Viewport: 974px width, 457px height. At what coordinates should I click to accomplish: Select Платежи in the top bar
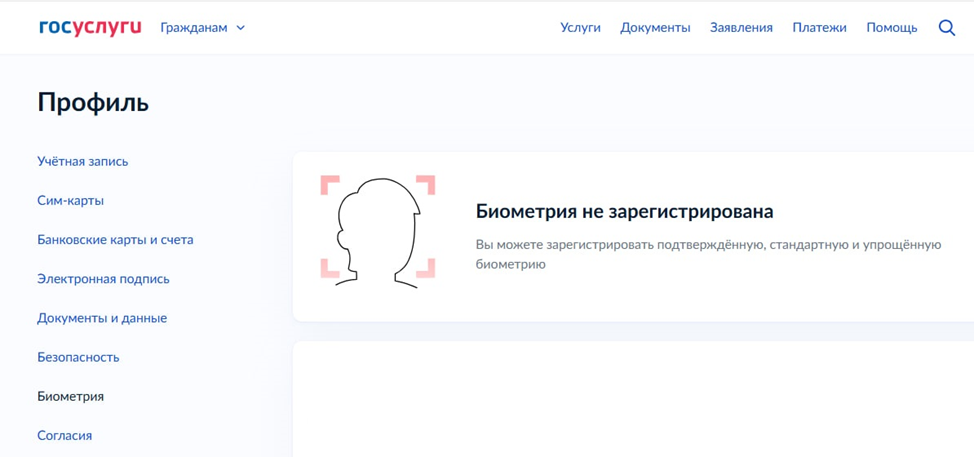coord(819,28)
